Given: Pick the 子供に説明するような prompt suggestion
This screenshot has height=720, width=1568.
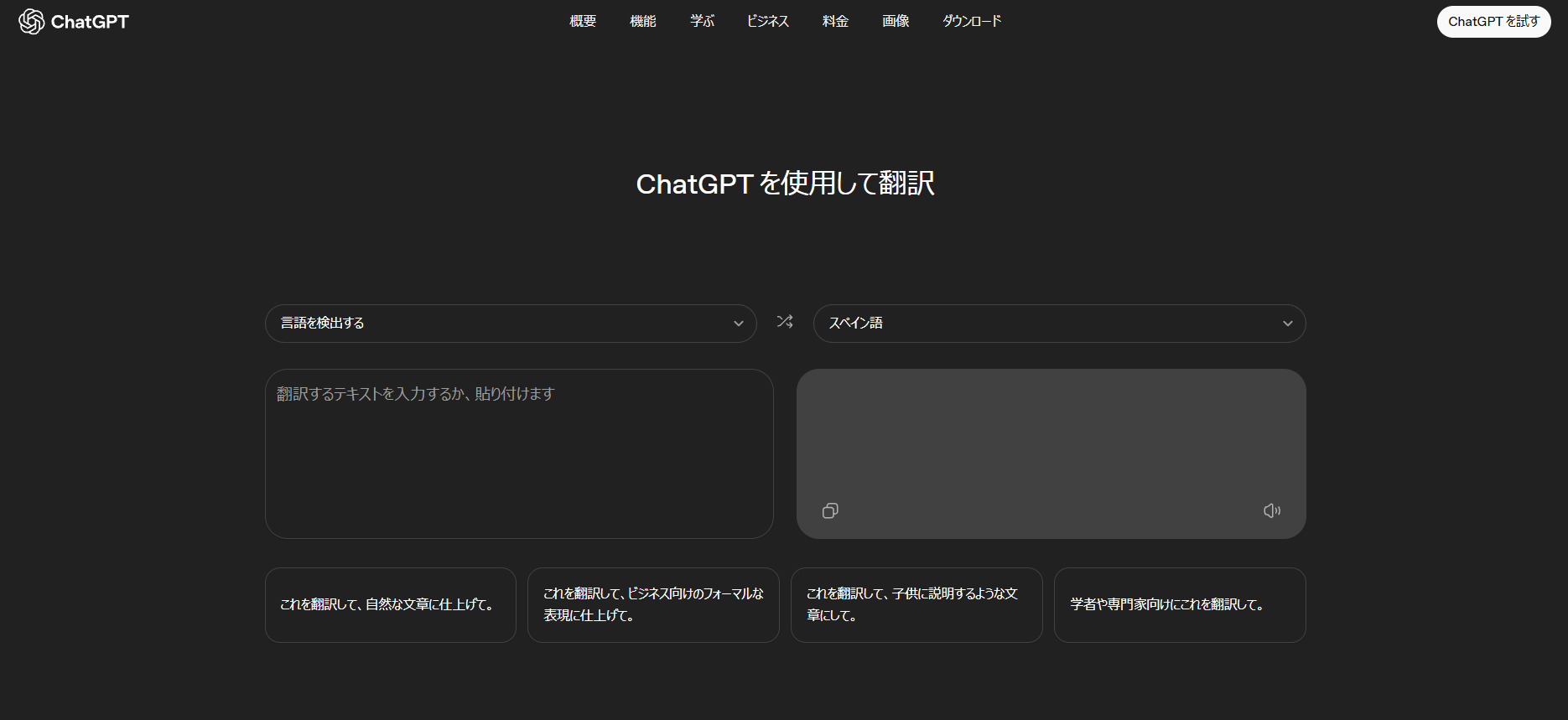Looking at the screenshot, I should [x=916, y=605].
